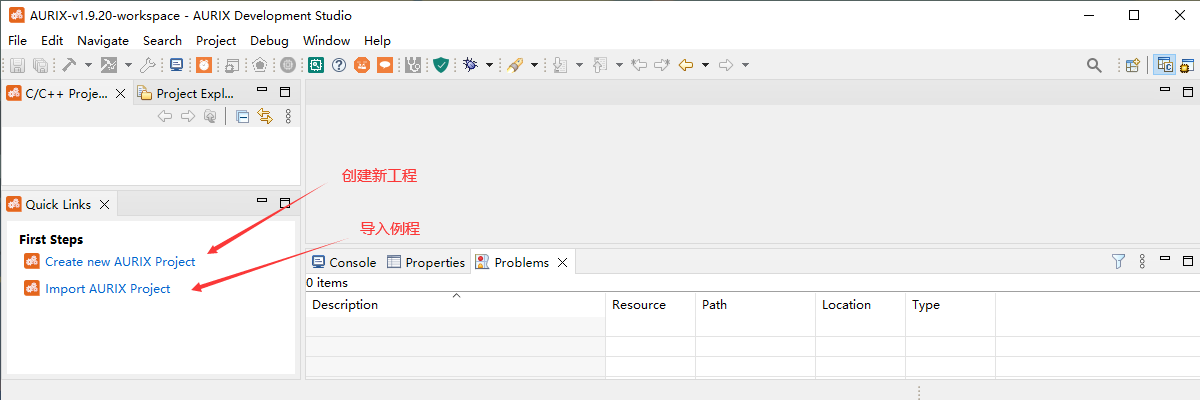Screen dimensions: 1200x400
Task: Click the flashlight search toolbar icon
Action: [515, 65]
